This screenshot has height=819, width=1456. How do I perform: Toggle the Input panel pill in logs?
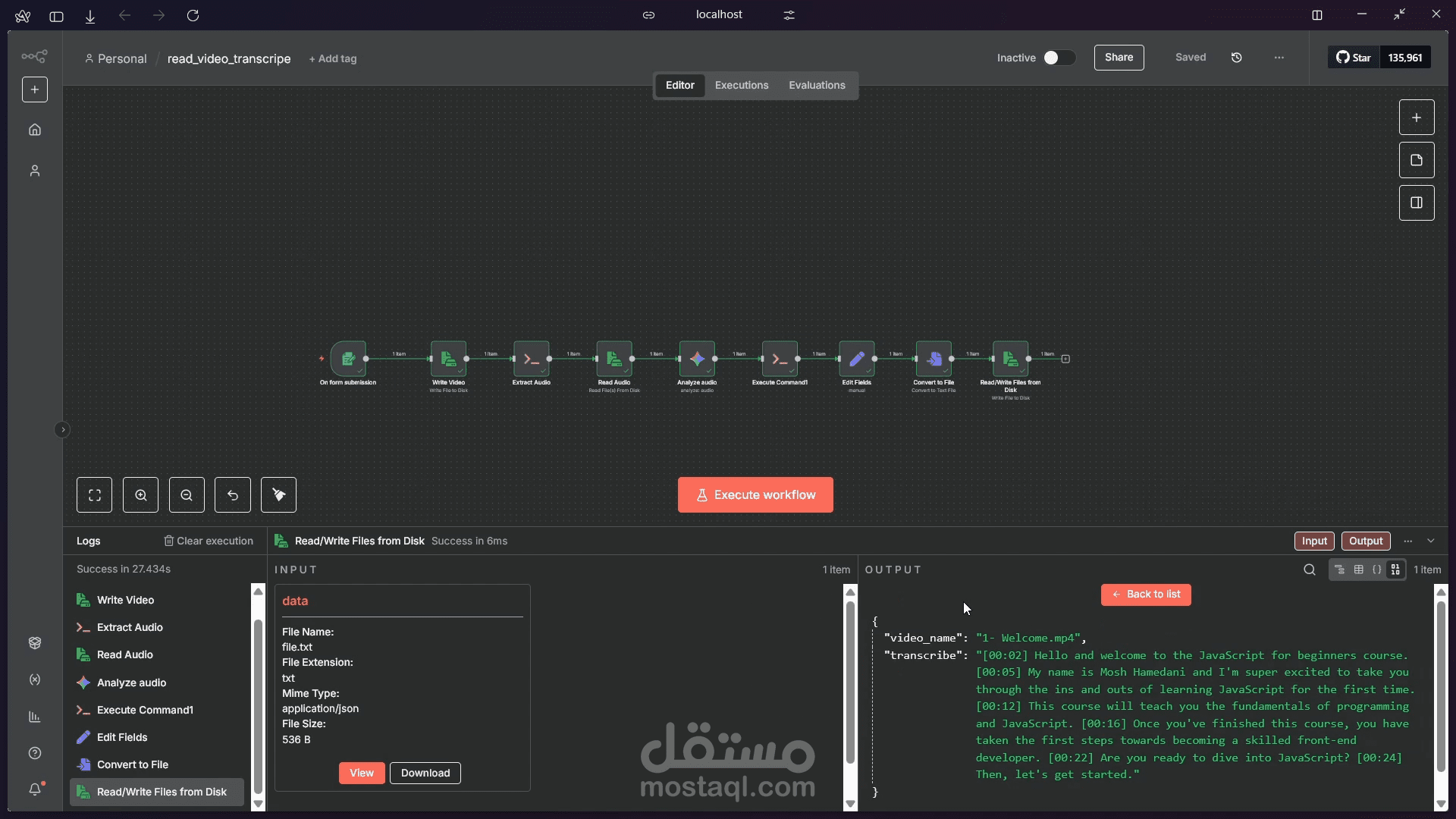[x=1314, y=541]
